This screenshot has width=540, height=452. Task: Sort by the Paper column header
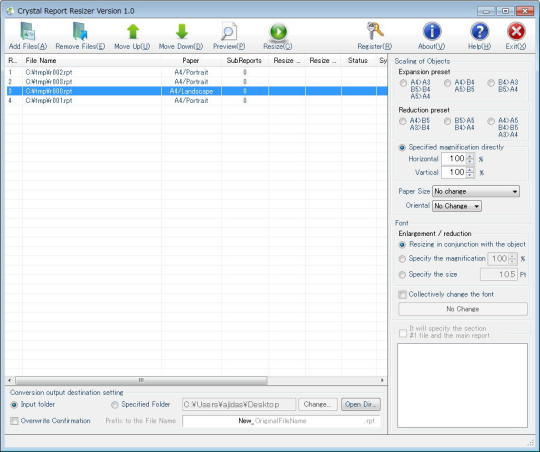click(191, 61)
